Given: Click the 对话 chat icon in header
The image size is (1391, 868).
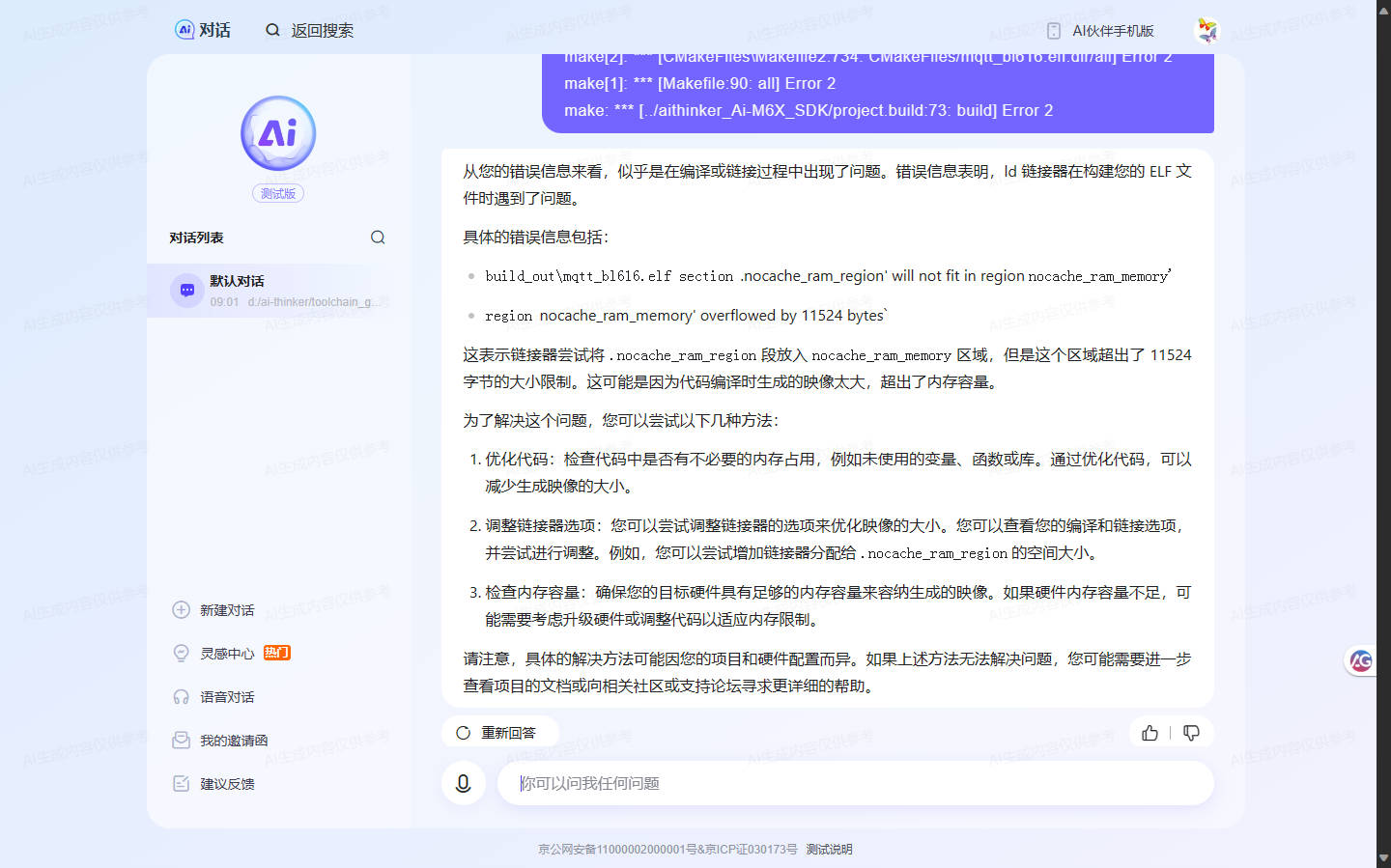Looking at the screenshot, I should click(185, 30).
